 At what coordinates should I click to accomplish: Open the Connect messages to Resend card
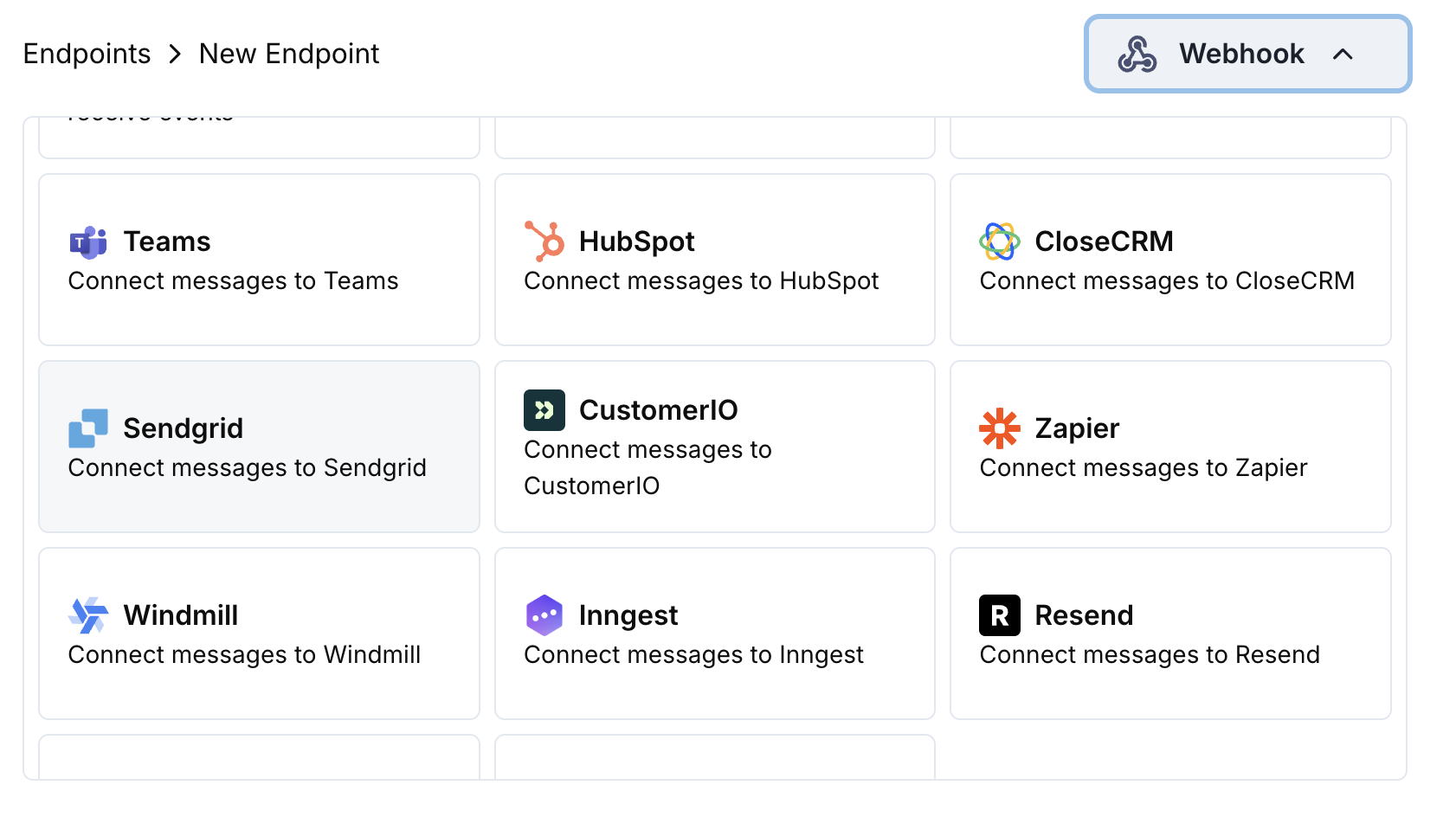point(1170,634)
